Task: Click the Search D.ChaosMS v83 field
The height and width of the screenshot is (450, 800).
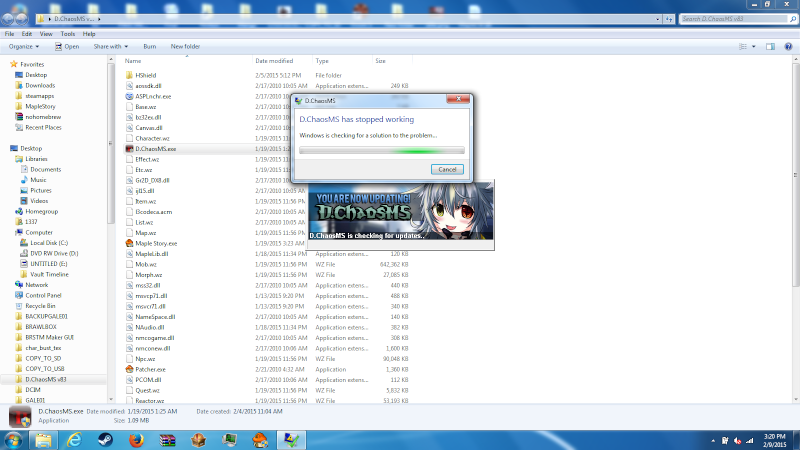Action: 734,19
